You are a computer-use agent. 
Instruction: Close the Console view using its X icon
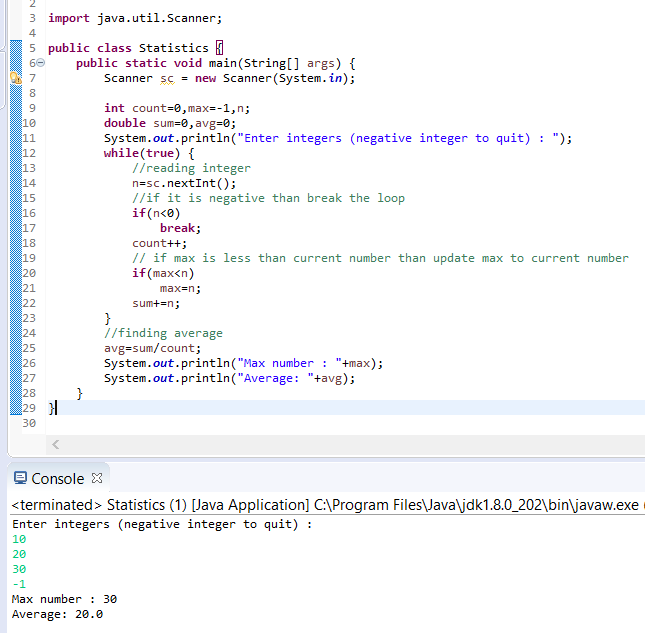coord(97,478)
